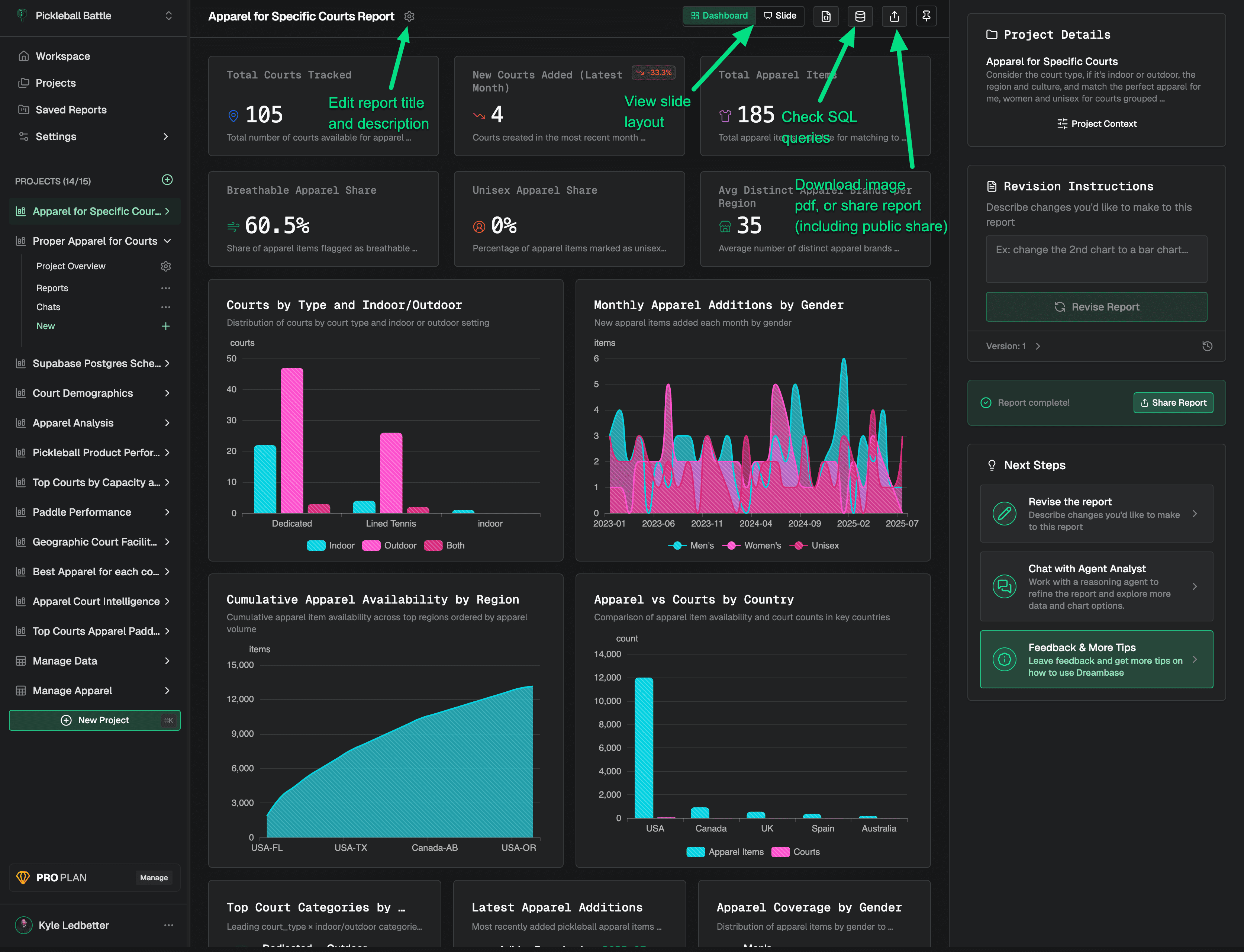Viewport: 1244px width, 952px height.
Task: Click the add project plus icon
Action: tap(167, 180)
